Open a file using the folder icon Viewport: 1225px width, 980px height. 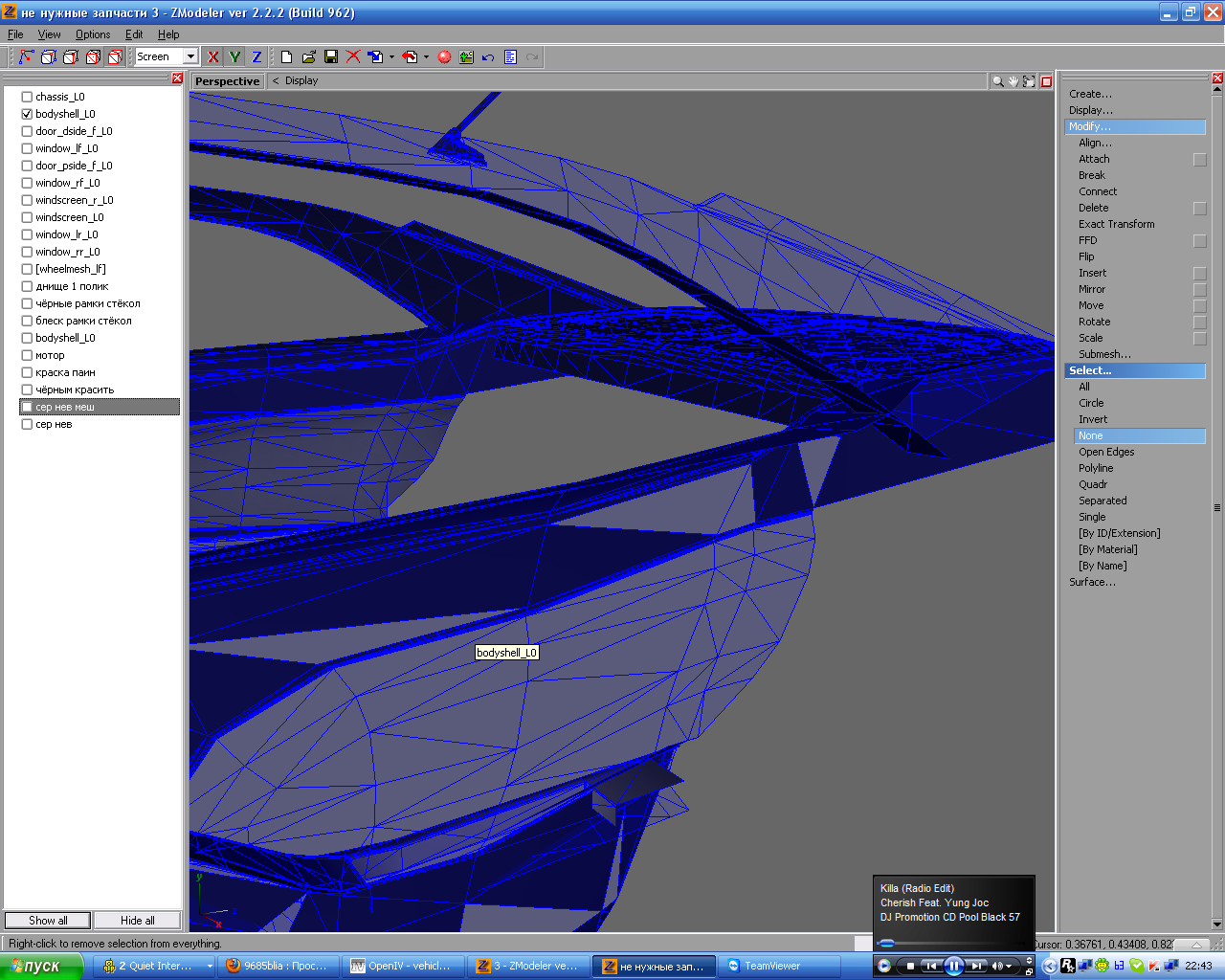pos(308,57)
